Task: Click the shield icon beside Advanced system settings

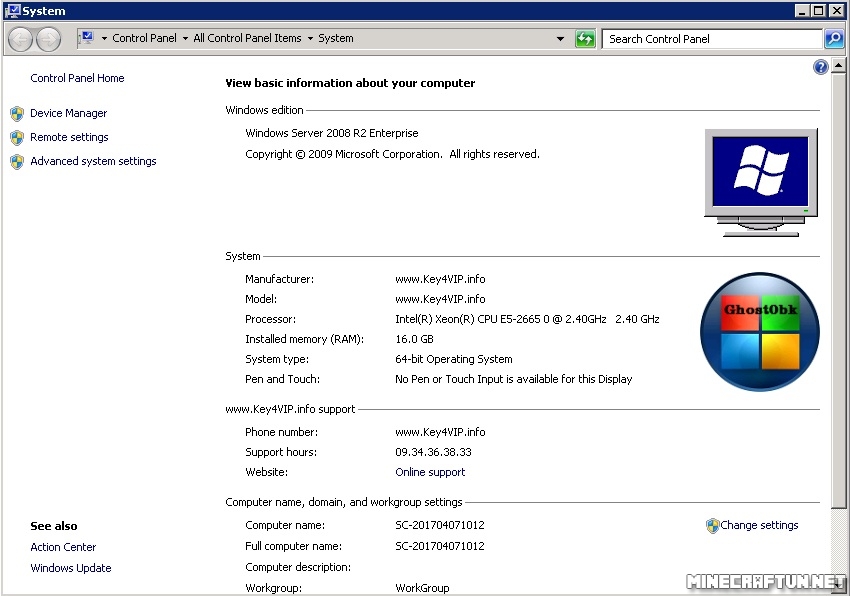Action: click(x=17, y=162)
